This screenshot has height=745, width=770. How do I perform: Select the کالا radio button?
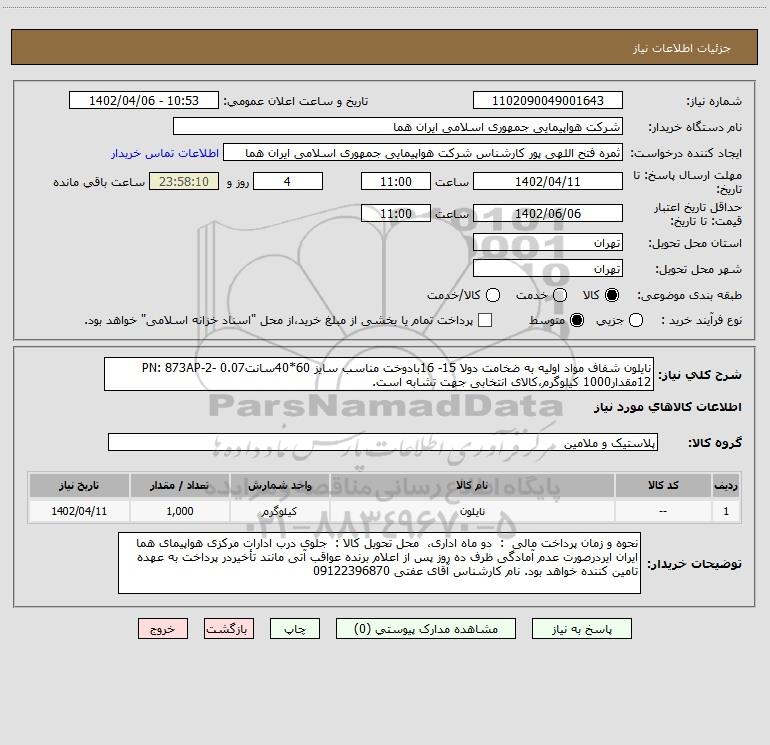pyautogui.click(x=612, y=295)
